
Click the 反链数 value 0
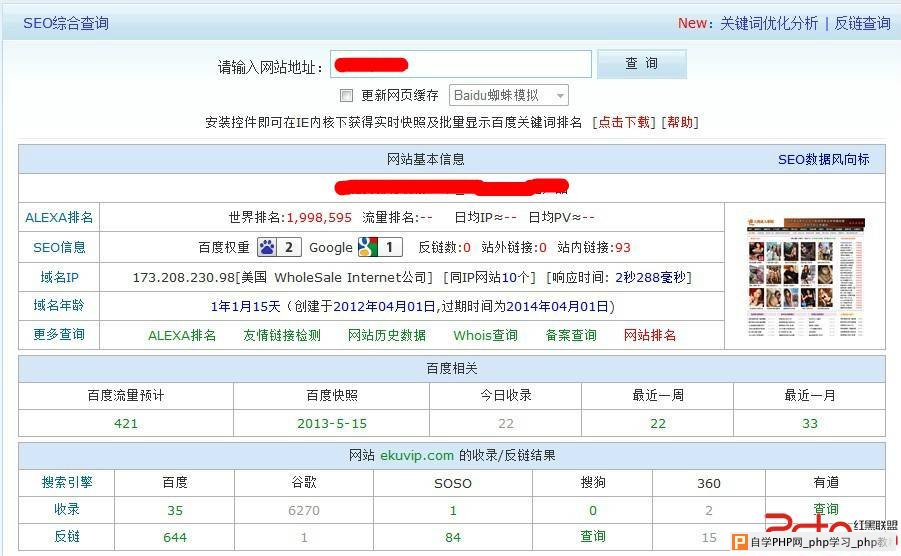[x=467, y=248]
